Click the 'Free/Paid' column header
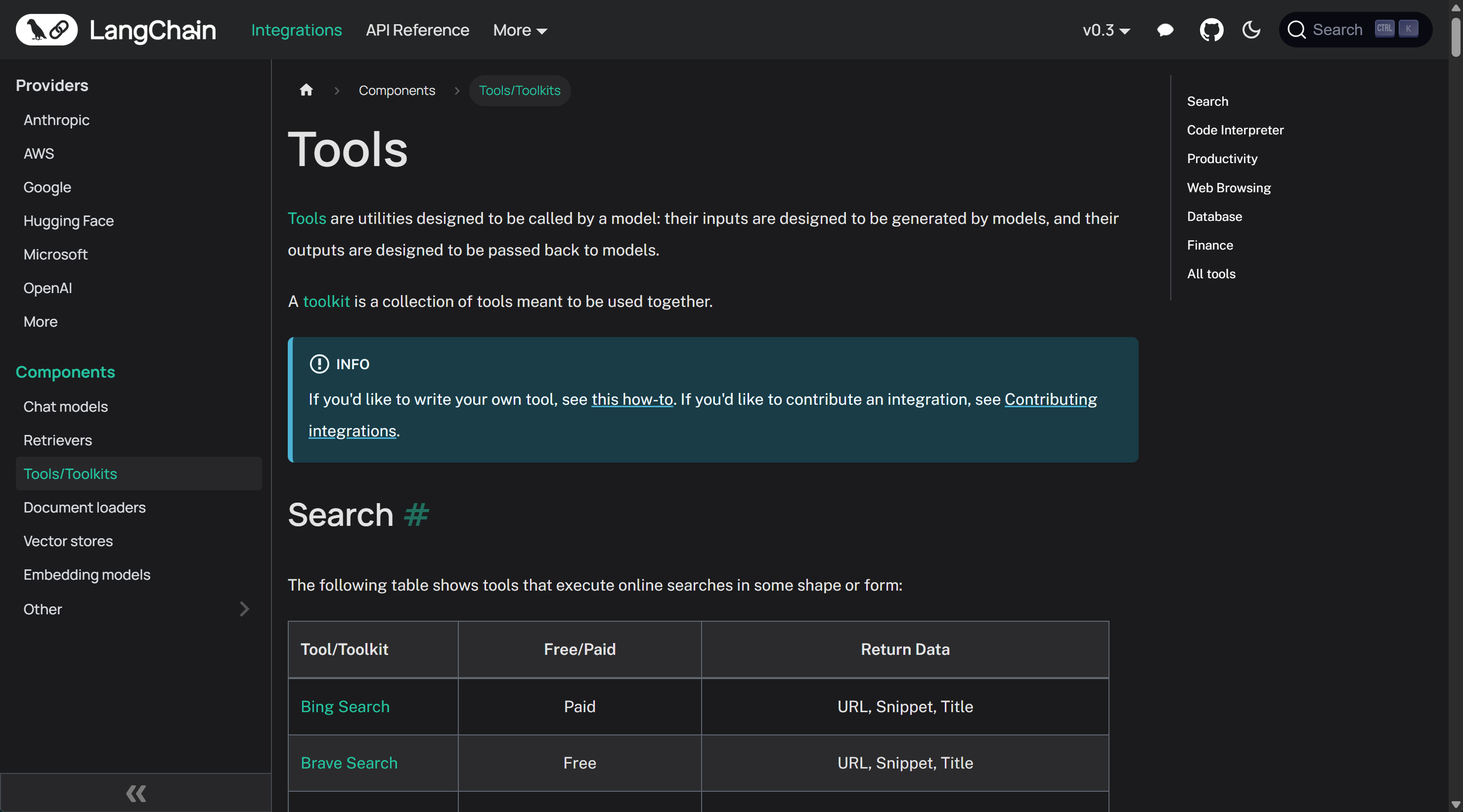Screen dimensions: 1463x812 580,649
